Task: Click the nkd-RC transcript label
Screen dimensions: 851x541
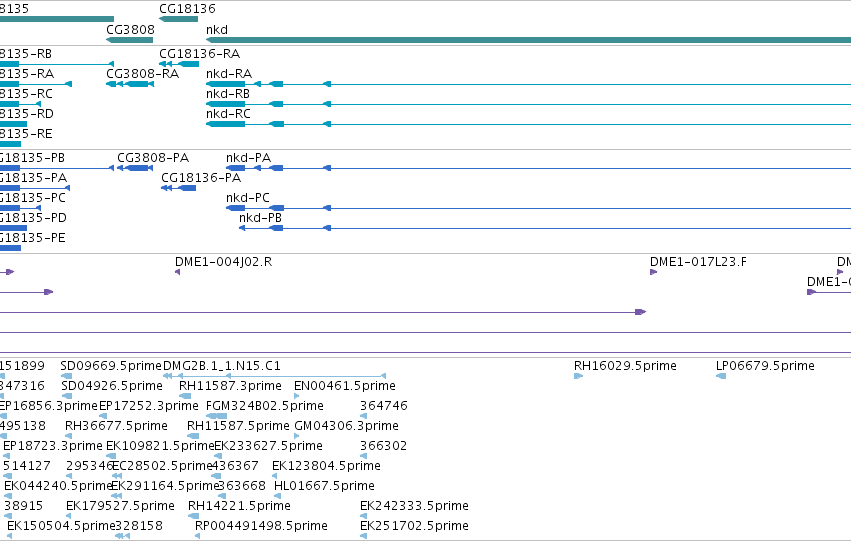Action: pyautogui.click(x=228, y=114)
